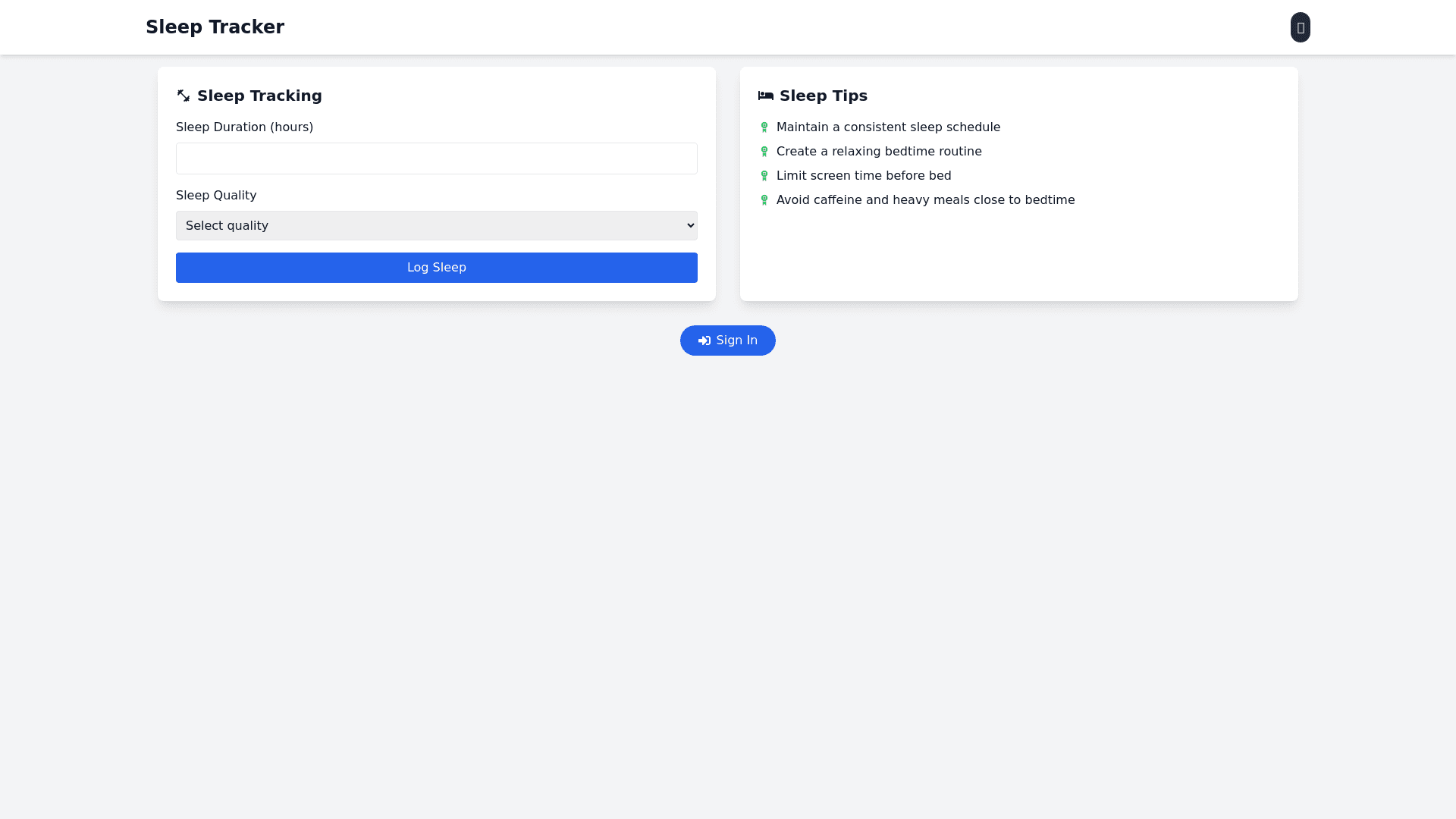Click the Sleep Tracker title in the header
This screenshot has height=819, width=1456.
[x=215, y=27]
